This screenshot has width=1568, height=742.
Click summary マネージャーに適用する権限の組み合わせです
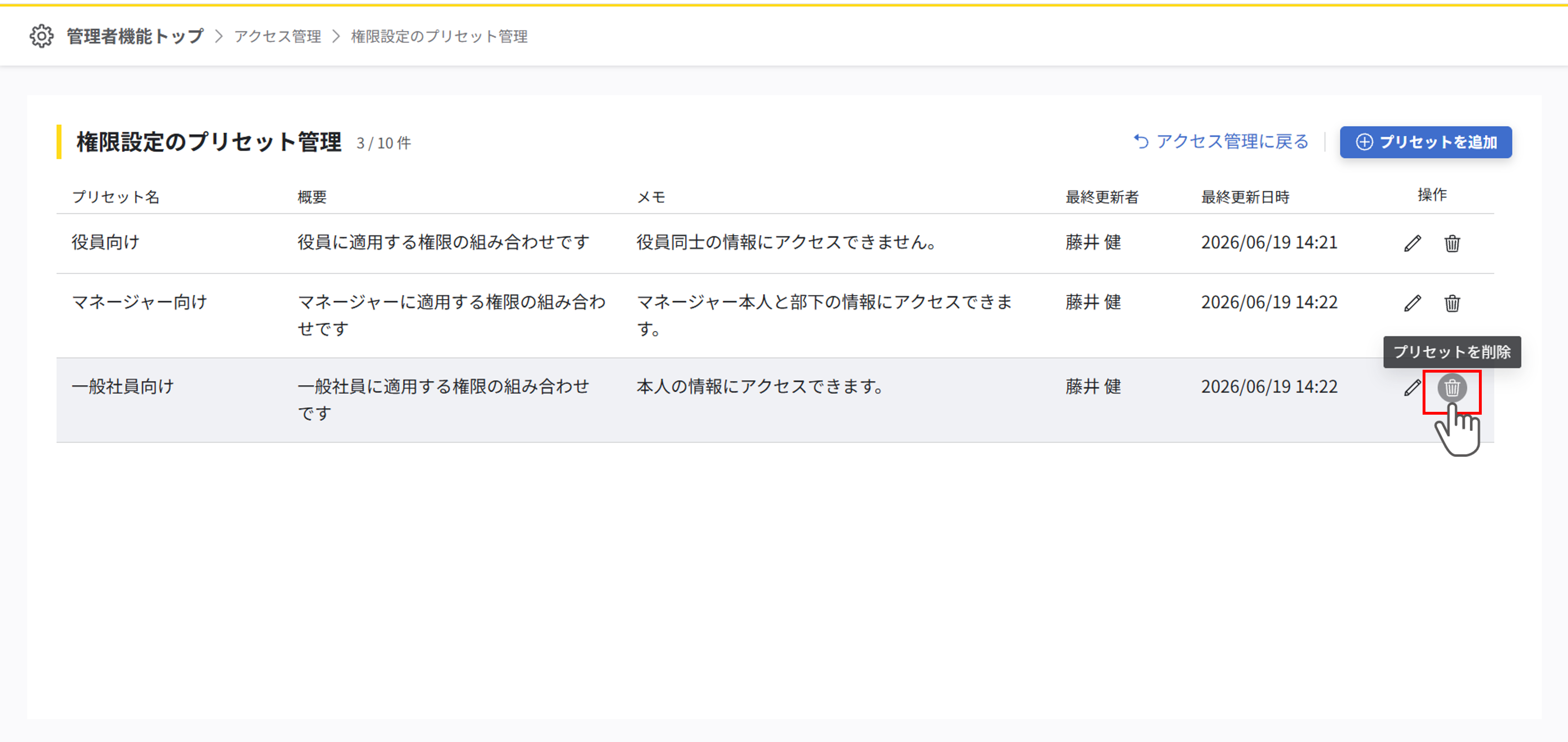coord(452,315)
